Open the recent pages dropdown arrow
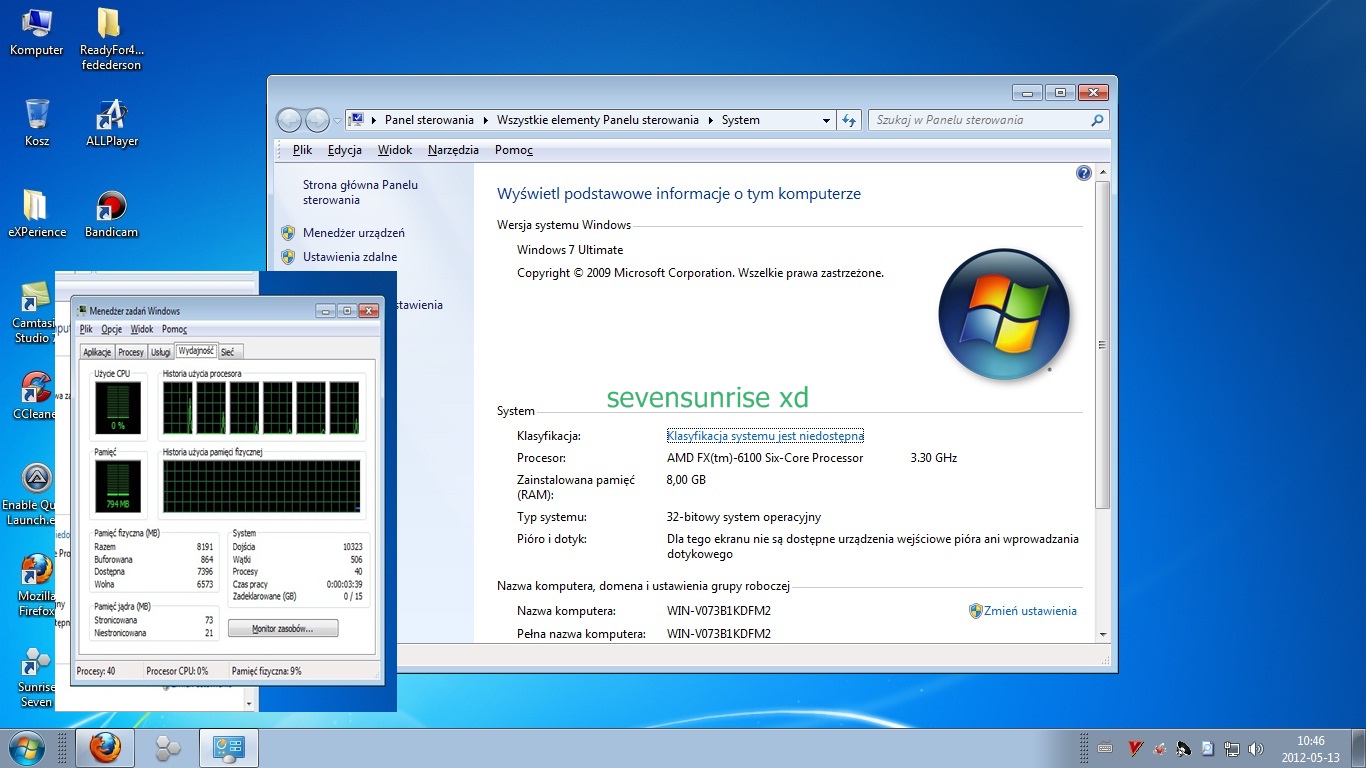 [x=337, y=120]
